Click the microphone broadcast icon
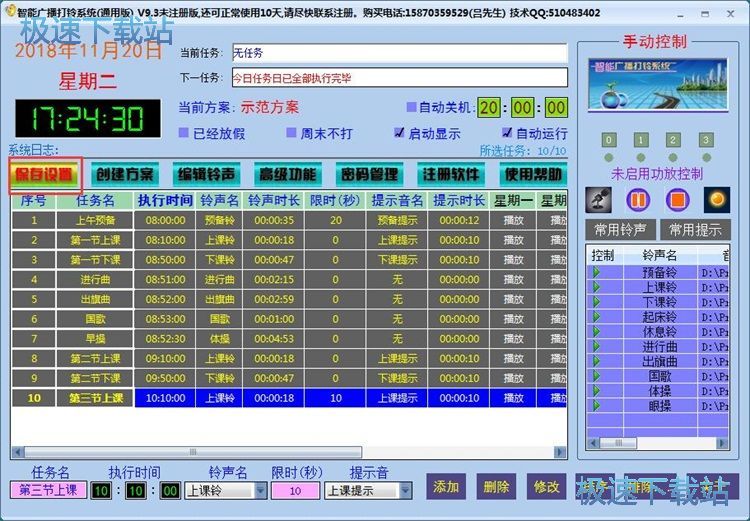Image resolution: width=750 pixels, height=521 pixels. [598, 200]
